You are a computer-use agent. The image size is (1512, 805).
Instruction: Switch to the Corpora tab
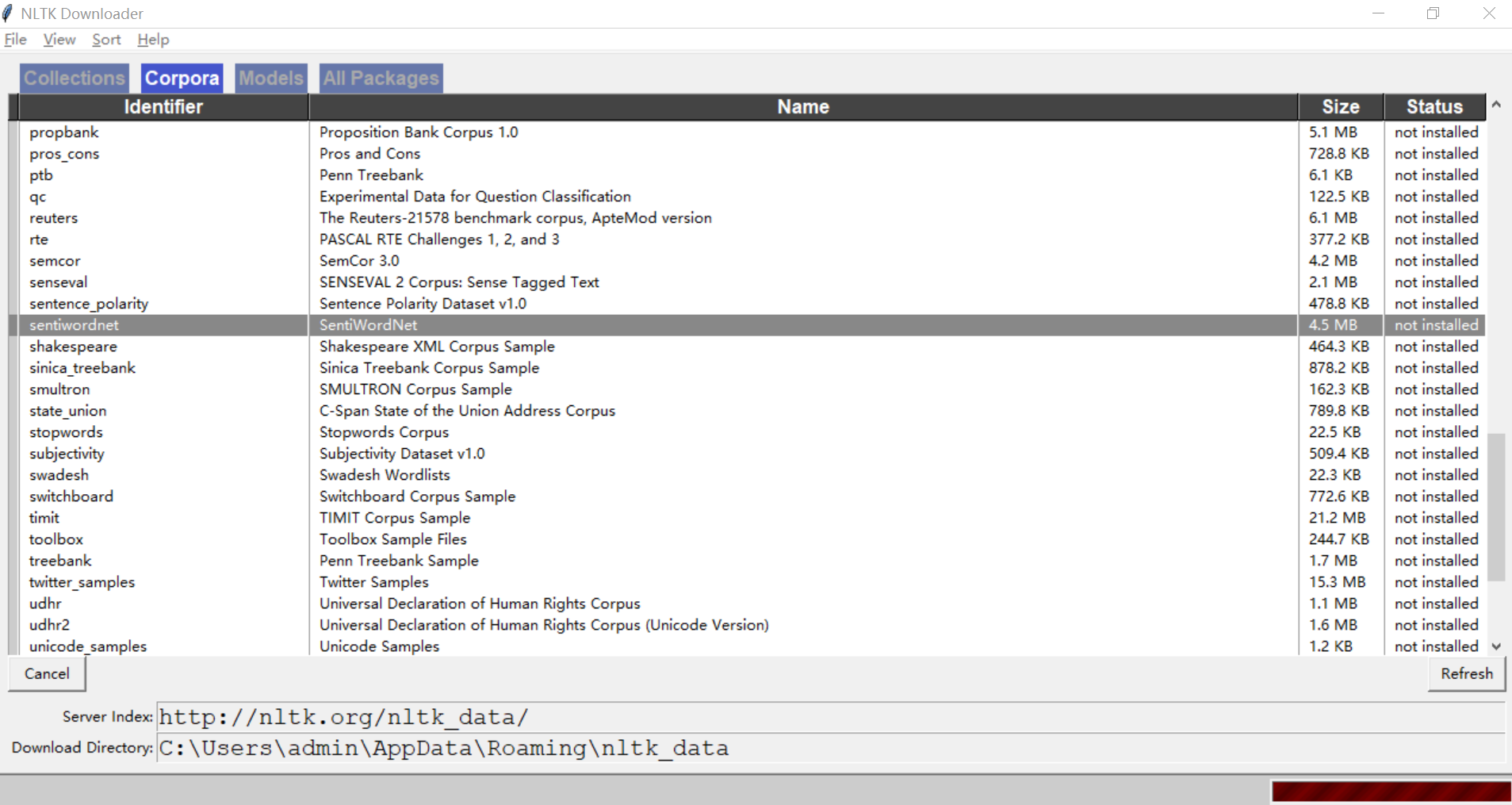coord(182,78)
